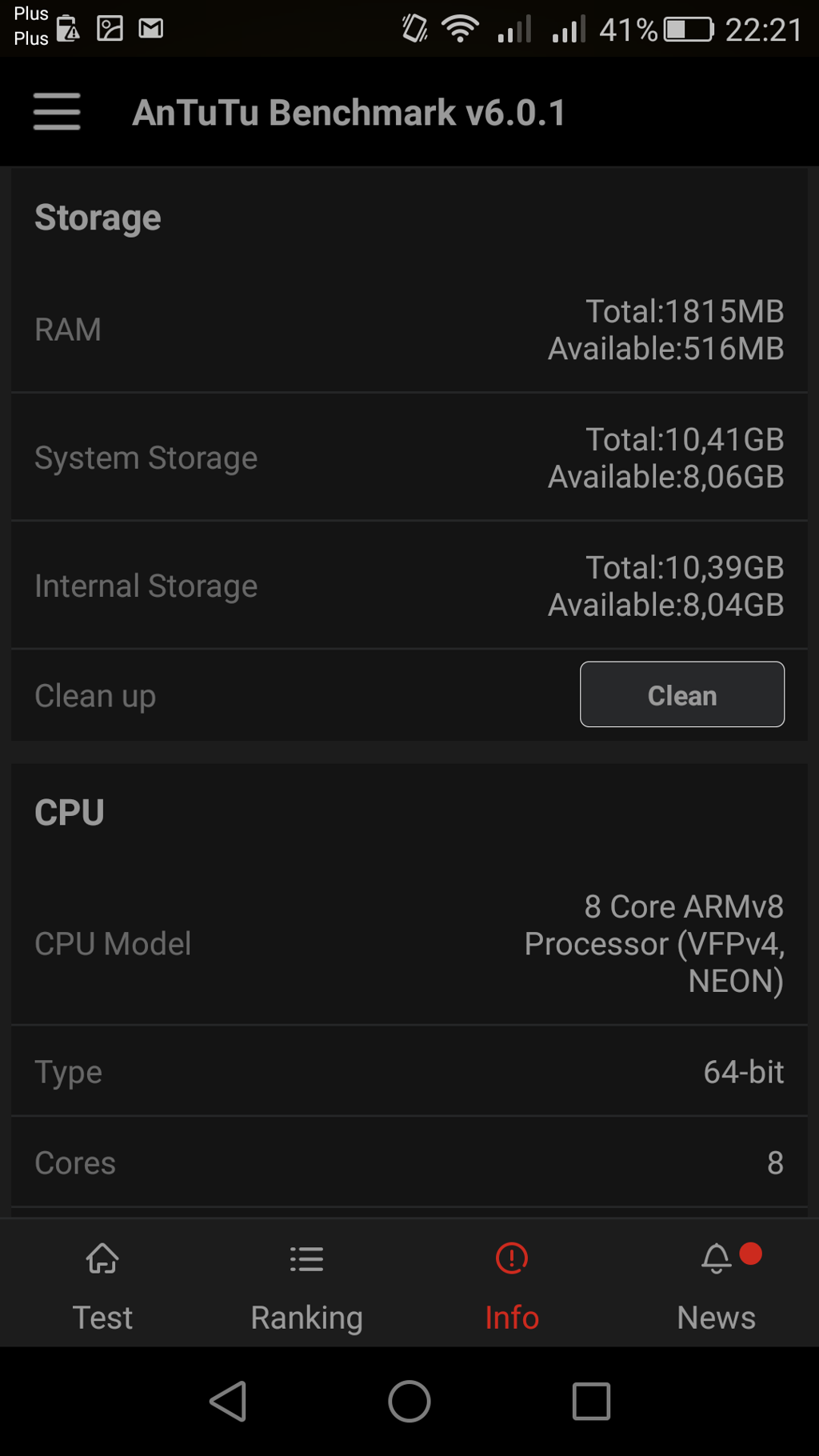The width and height of the screenshot is (819, 1456).
Task: Open the News tab
Action: (717, 1284)
